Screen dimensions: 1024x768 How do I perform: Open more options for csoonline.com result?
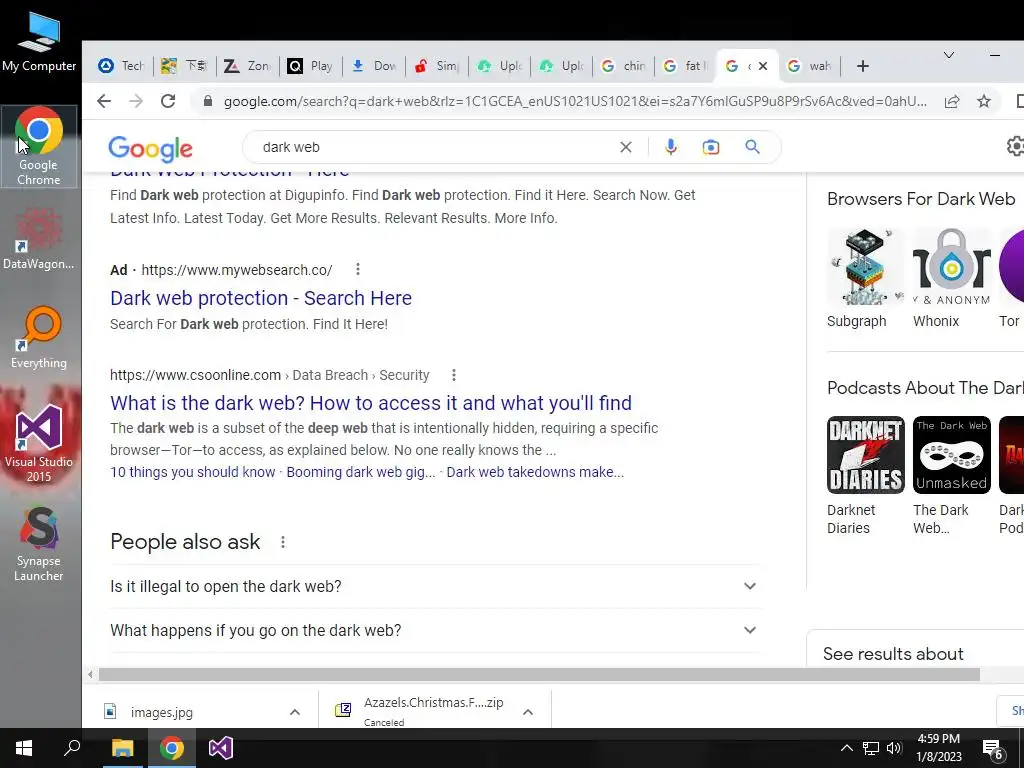coord(454,375)
